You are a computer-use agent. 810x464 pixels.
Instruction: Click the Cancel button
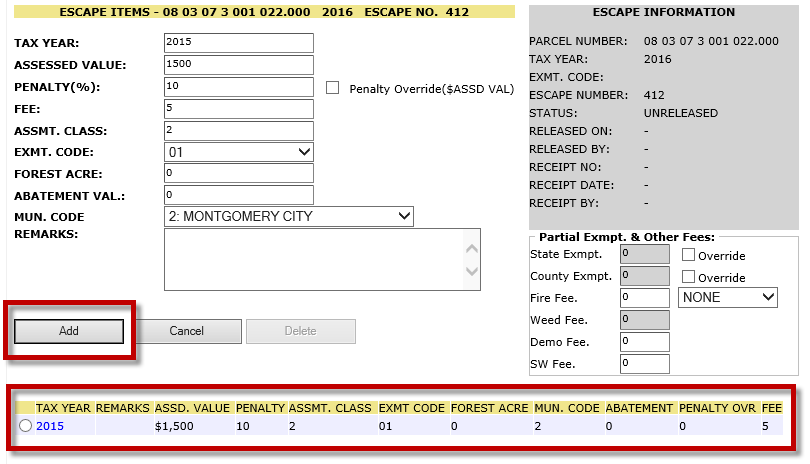[x=186, y=331]
